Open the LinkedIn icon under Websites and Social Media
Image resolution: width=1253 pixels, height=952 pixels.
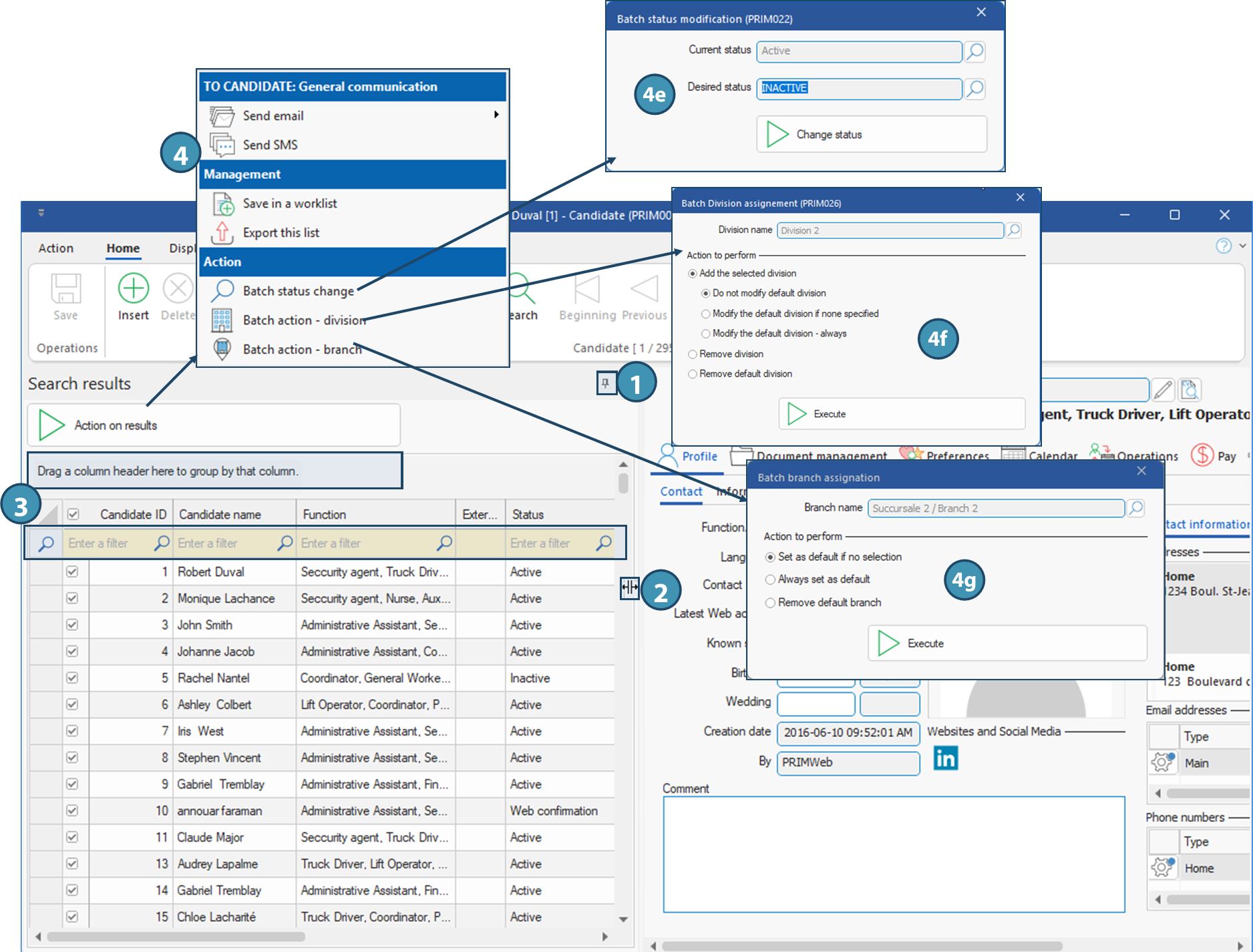click(945, 758)
